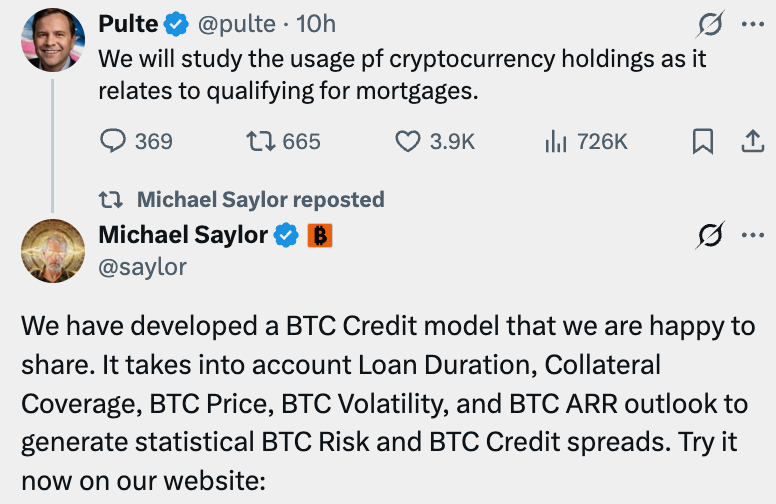
Task: Open the @saylor handle
Action: (143, 267)
